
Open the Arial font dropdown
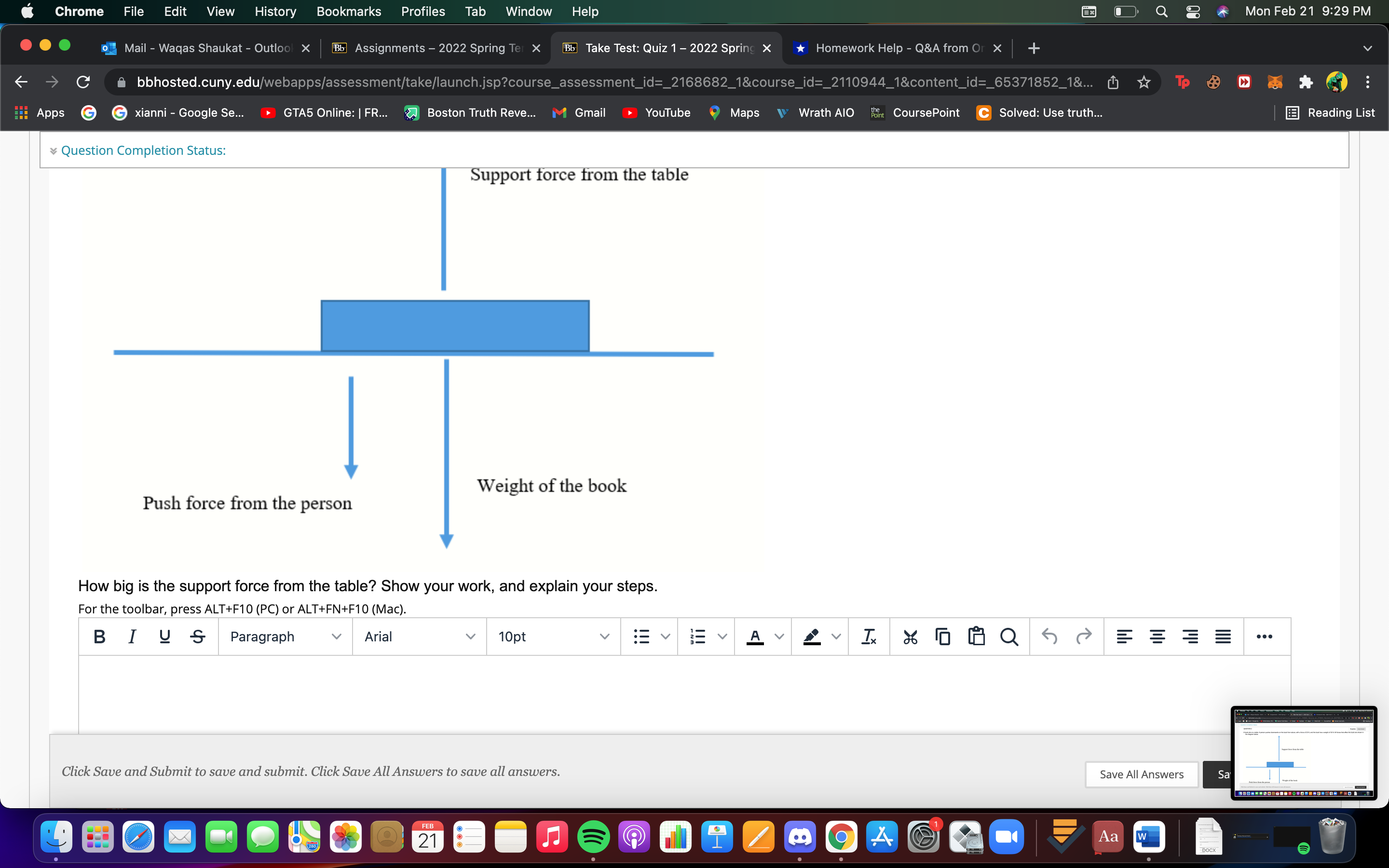click(x=420, y=636)
